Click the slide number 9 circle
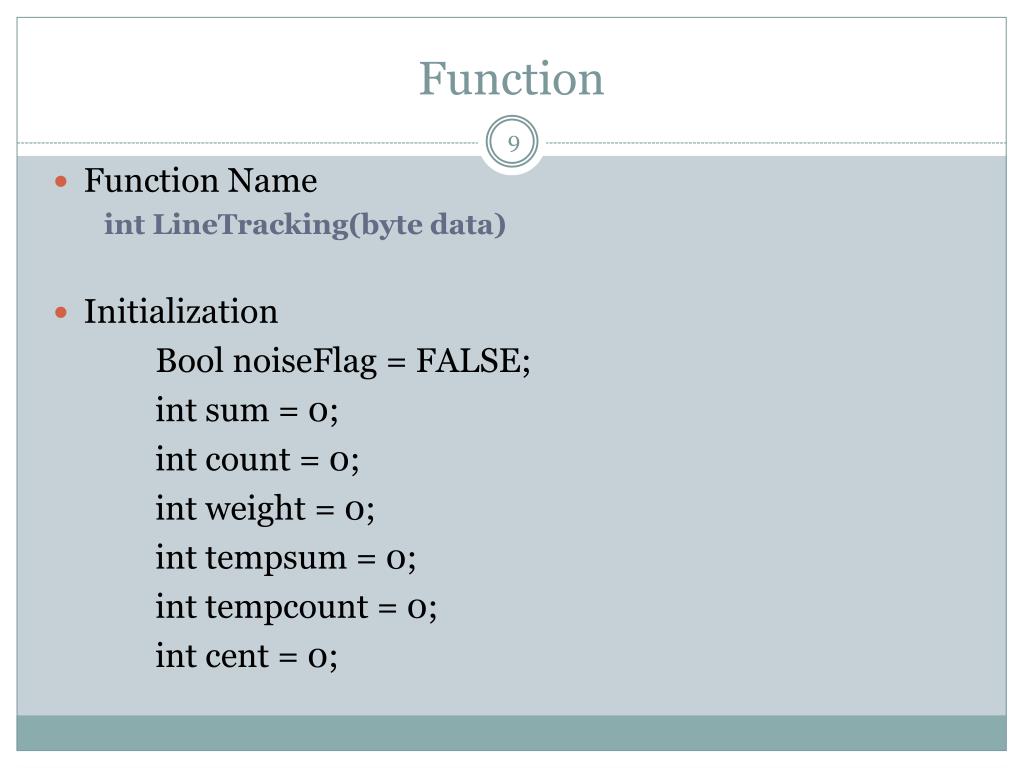Viewport: 1024px width, 768px height. tap(513, 142)
